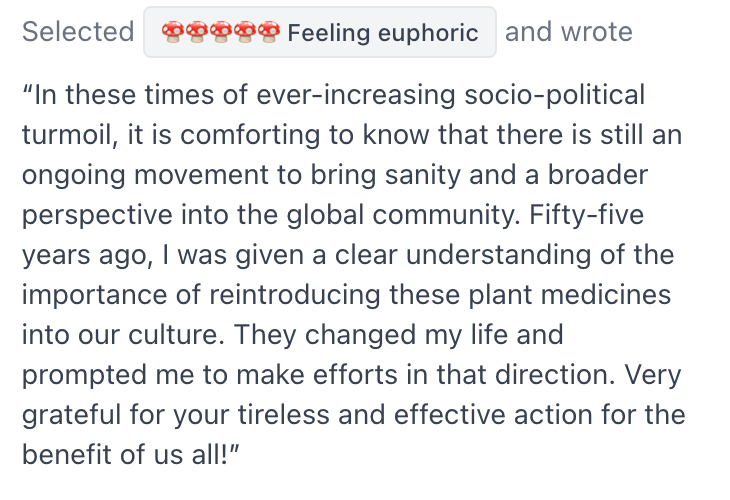This screenshot has width=730, height=500.
Task: Click the 'Feeling euphoric' badge label
Action: [x=383, y=33]
